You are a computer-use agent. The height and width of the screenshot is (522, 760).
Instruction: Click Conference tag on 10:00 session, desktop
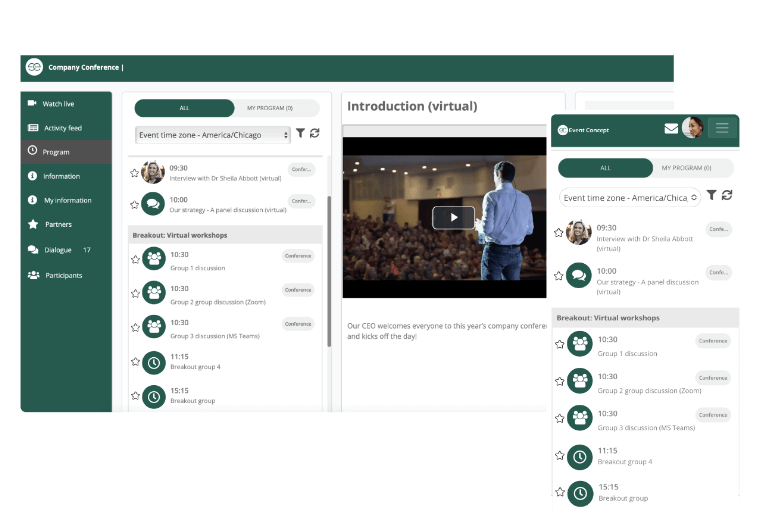tap(301, 201)
